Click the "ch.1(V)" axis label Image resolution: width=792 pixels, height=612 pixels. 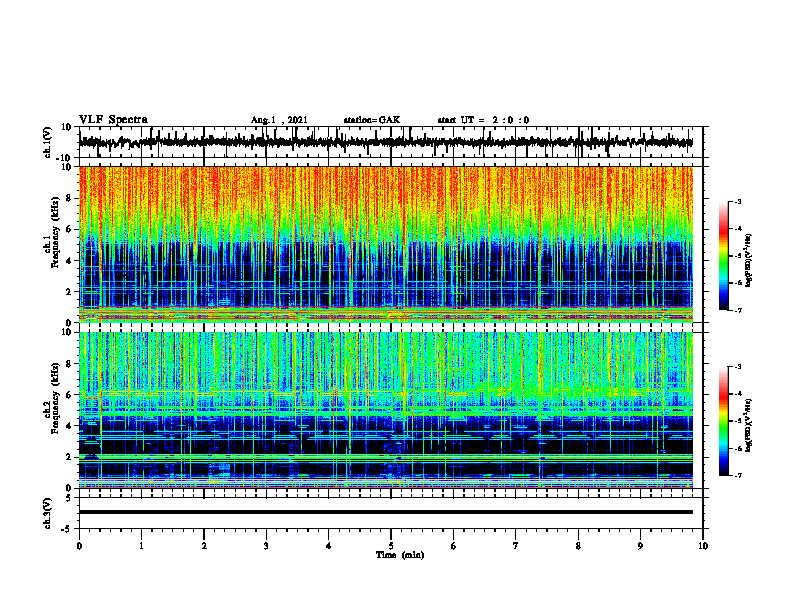point(48,142)
